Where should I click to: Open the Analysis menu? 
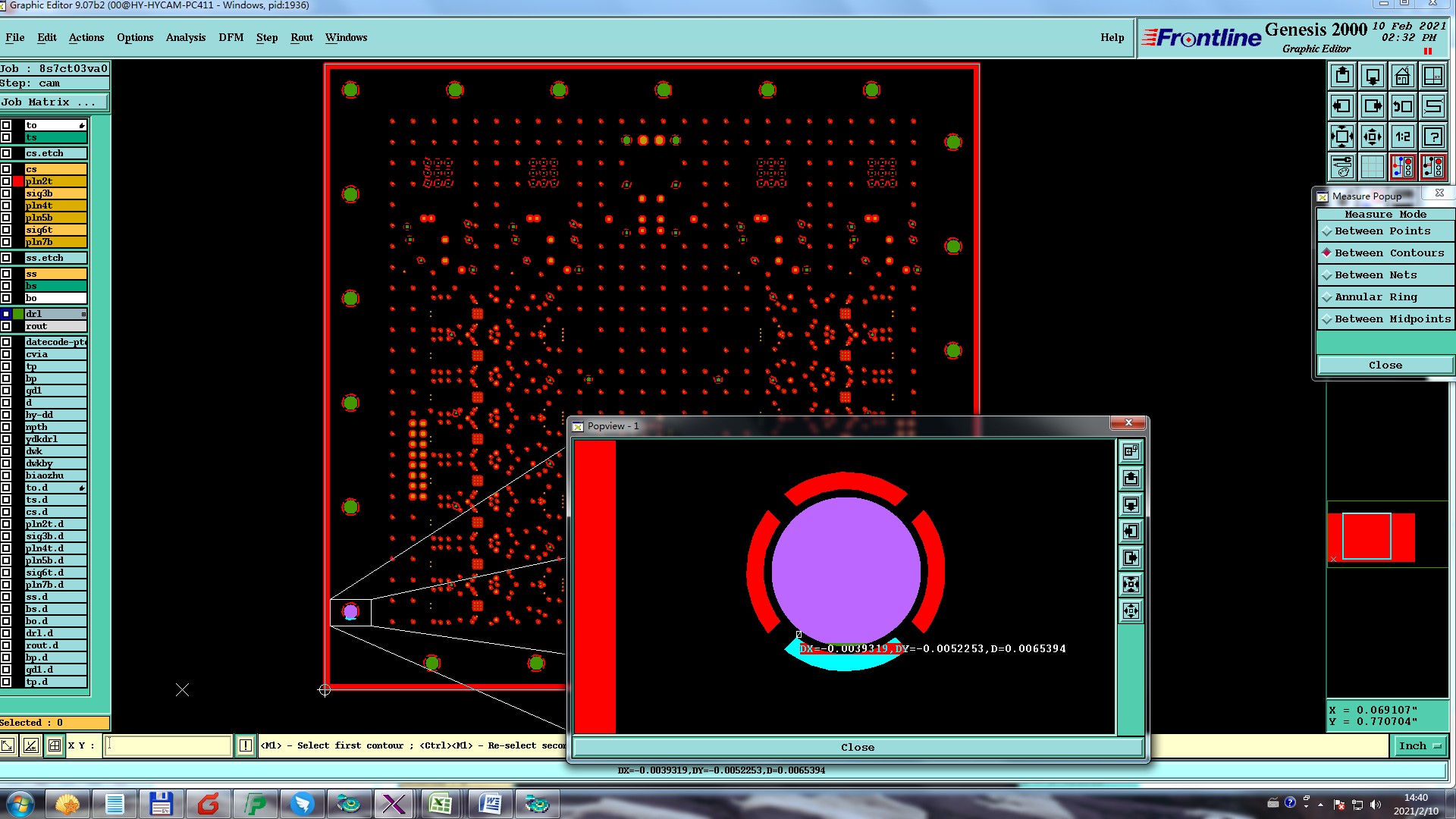(185, 38)
